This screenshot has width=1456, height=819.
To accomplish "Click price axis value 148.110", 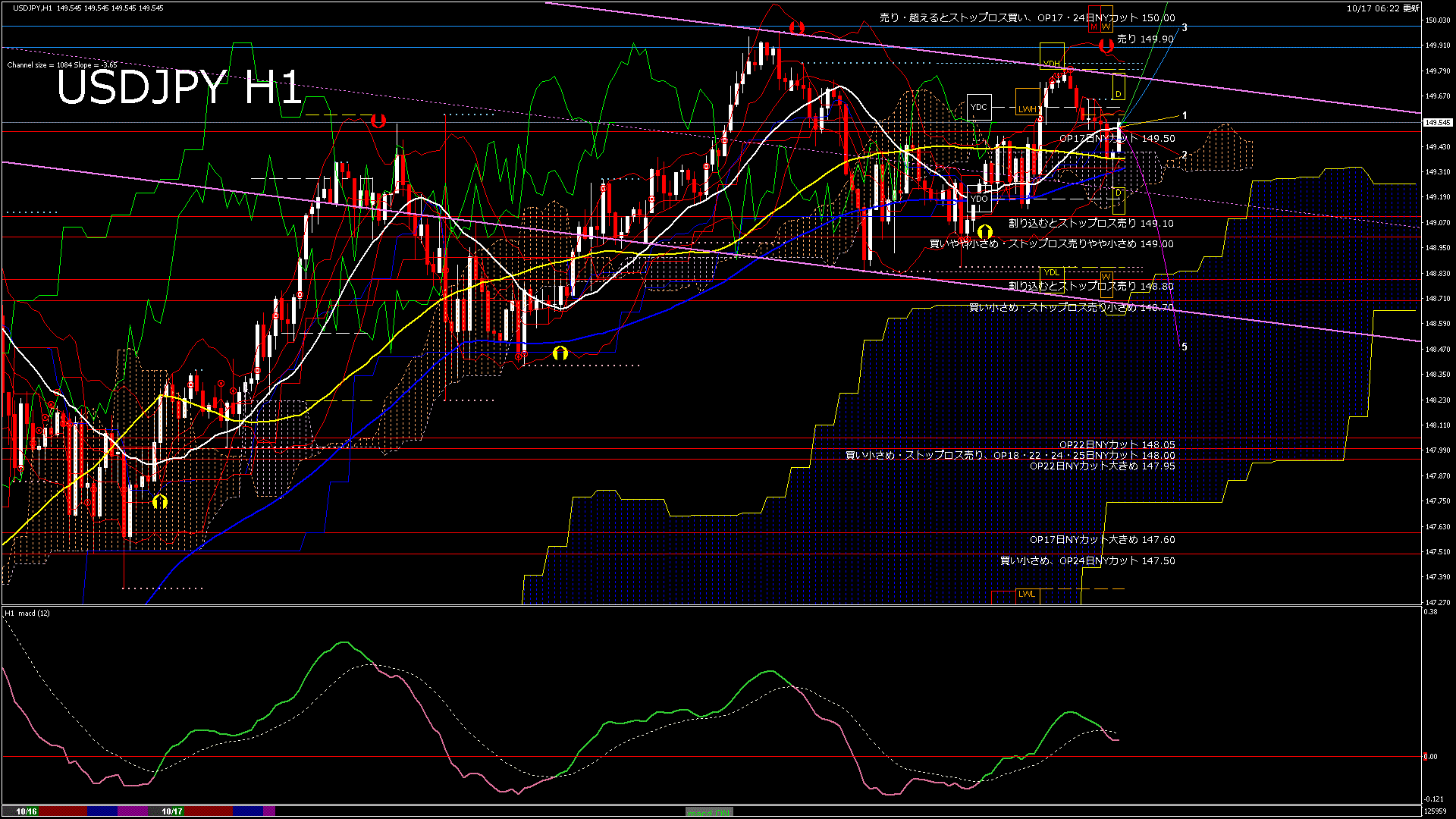I will point(1438,425).
